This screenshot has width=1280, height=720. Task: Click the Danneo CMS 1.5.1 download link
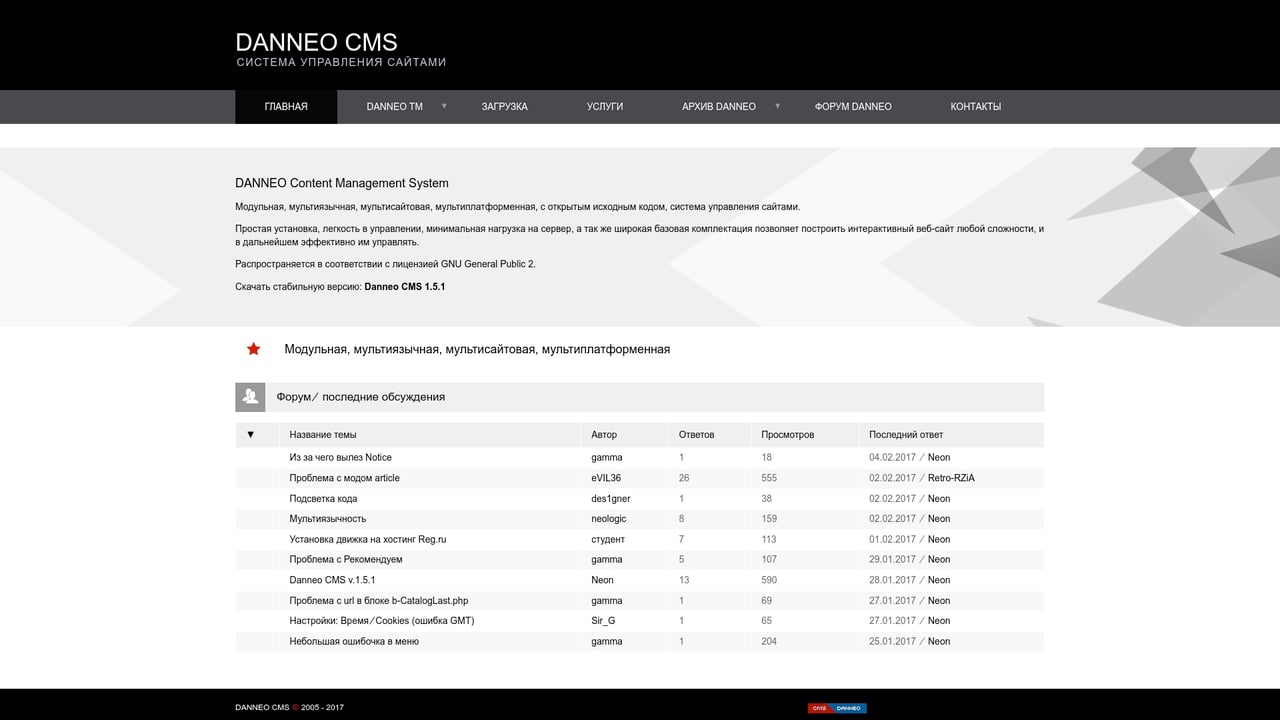(x=405, y=285)
